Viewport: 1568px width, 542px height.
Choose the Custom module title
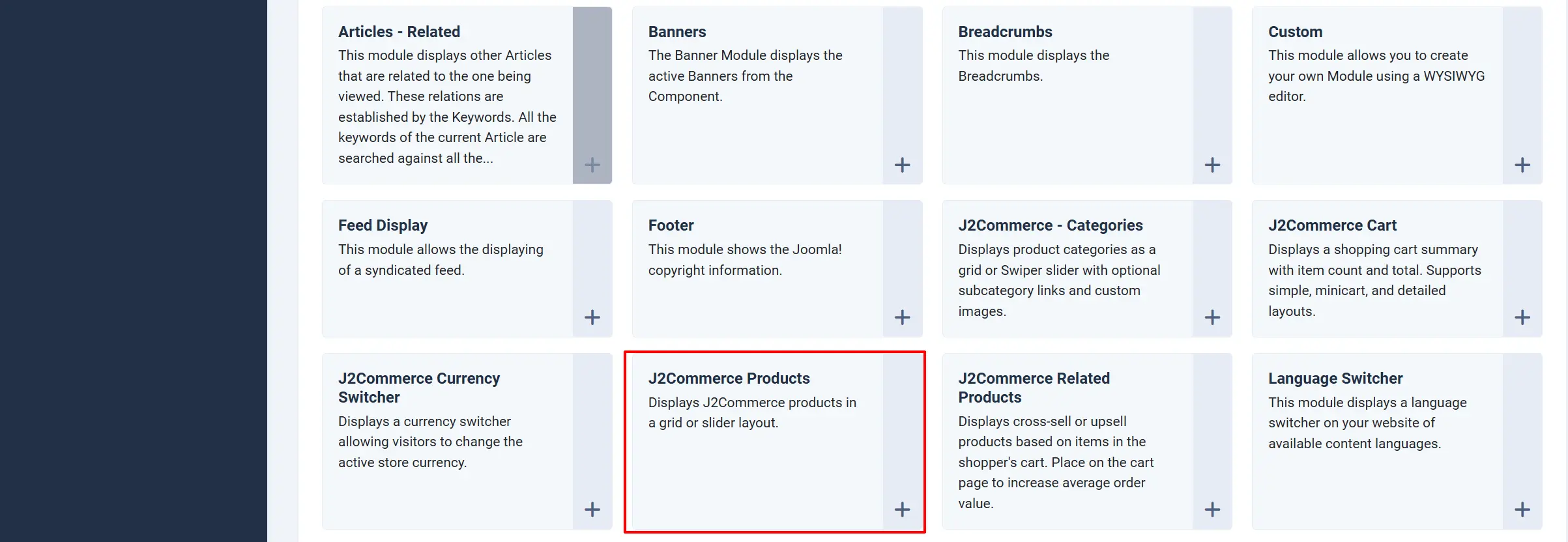coord(1295,32)
